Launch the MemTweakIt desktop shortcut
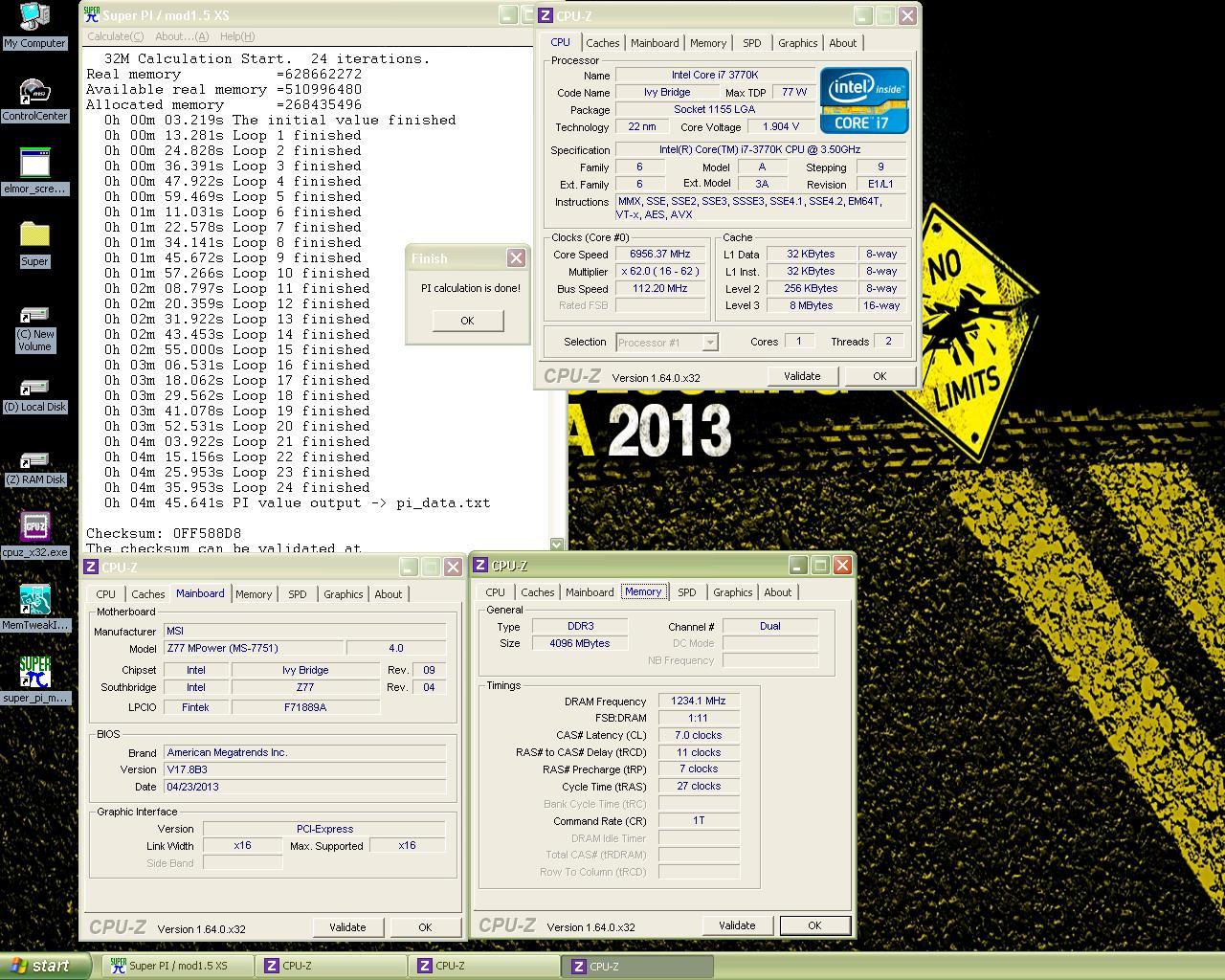1225x980 pixels. pos(34,608)
